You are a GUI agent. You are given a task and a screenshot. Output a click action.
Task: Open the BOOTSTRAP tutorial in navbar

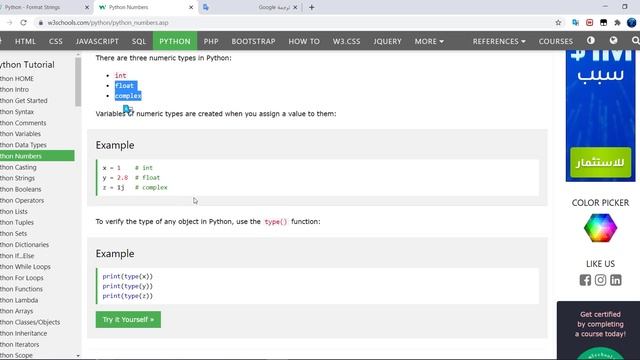[x=253, y=41]
